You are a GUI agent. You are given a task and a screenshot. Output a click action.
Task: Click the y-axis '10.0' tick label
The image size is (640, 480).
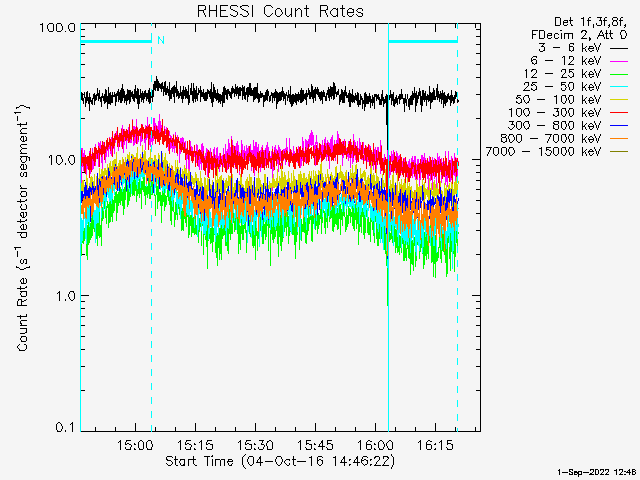[x=62, y=160]
